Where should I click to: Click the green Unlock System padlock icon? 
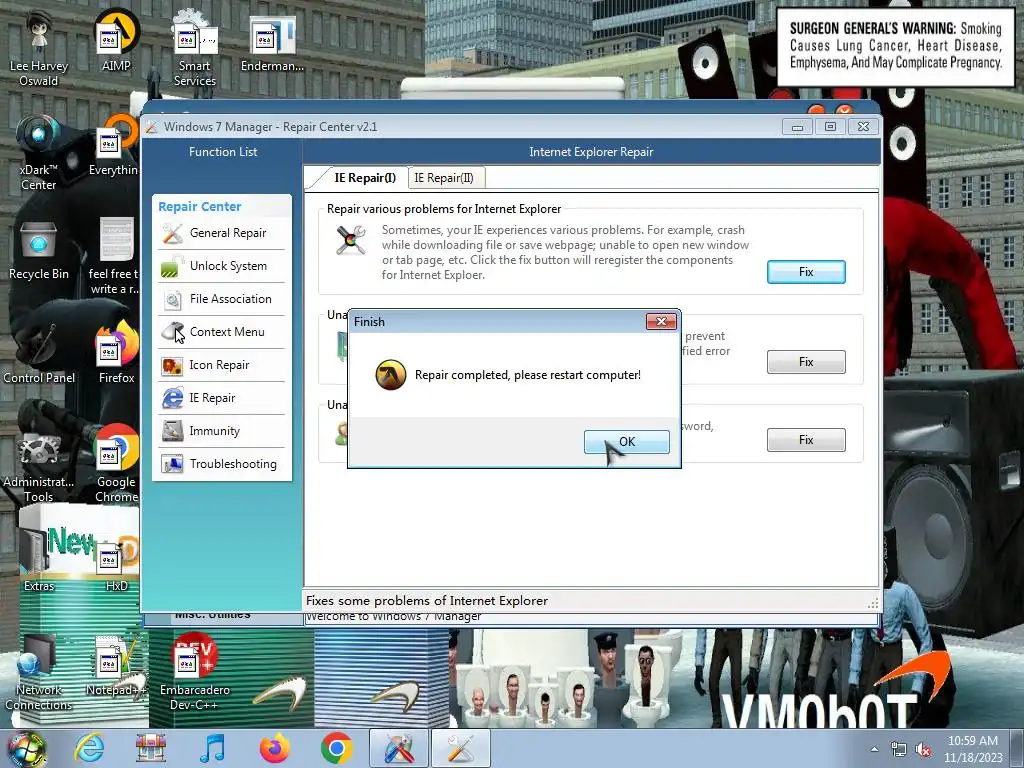(172, 266)
